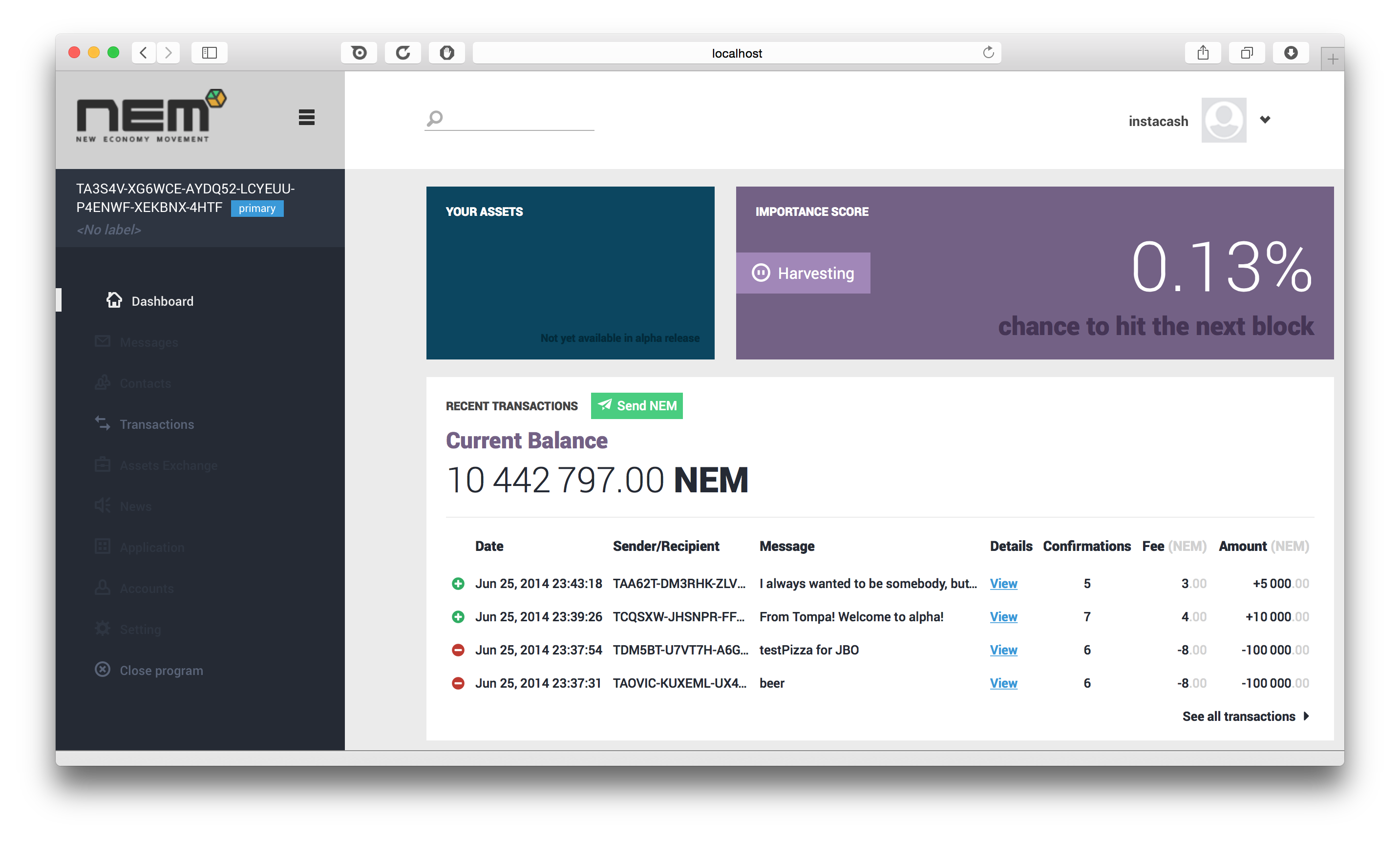Click the No label account text
1400x843 pixels.
click(x=108, y=230)
